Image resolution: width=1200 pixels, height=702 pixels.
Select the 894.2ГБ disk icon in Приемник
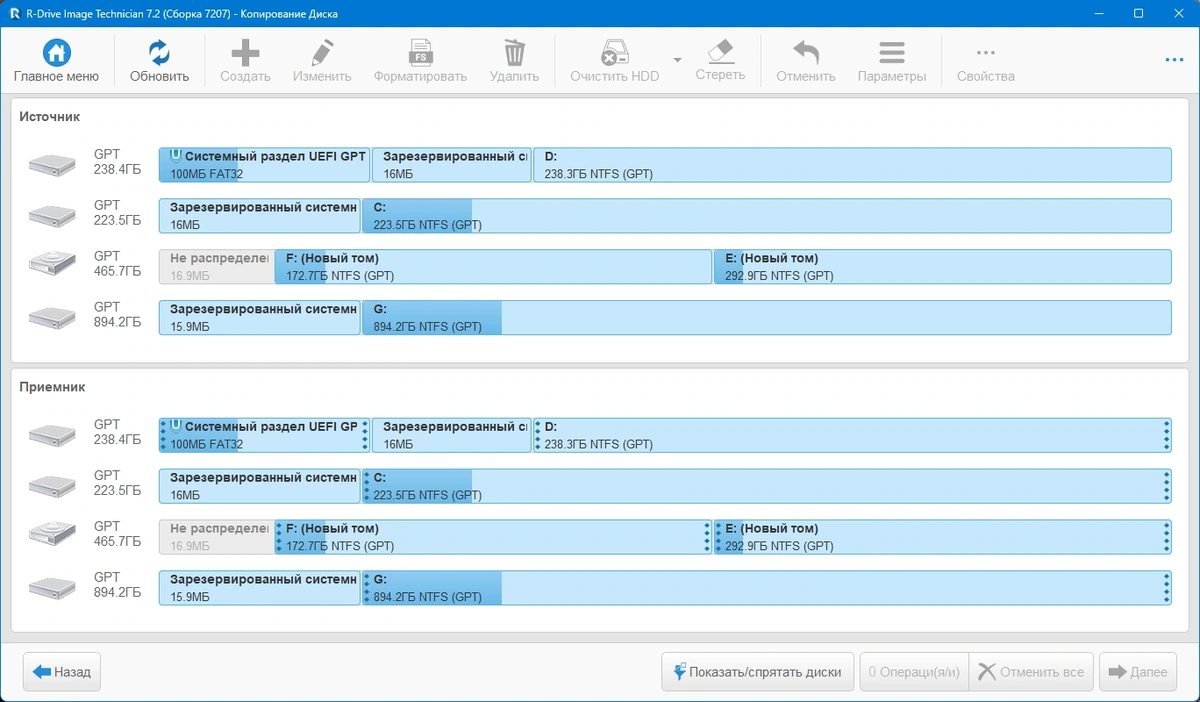click(52, 589)
